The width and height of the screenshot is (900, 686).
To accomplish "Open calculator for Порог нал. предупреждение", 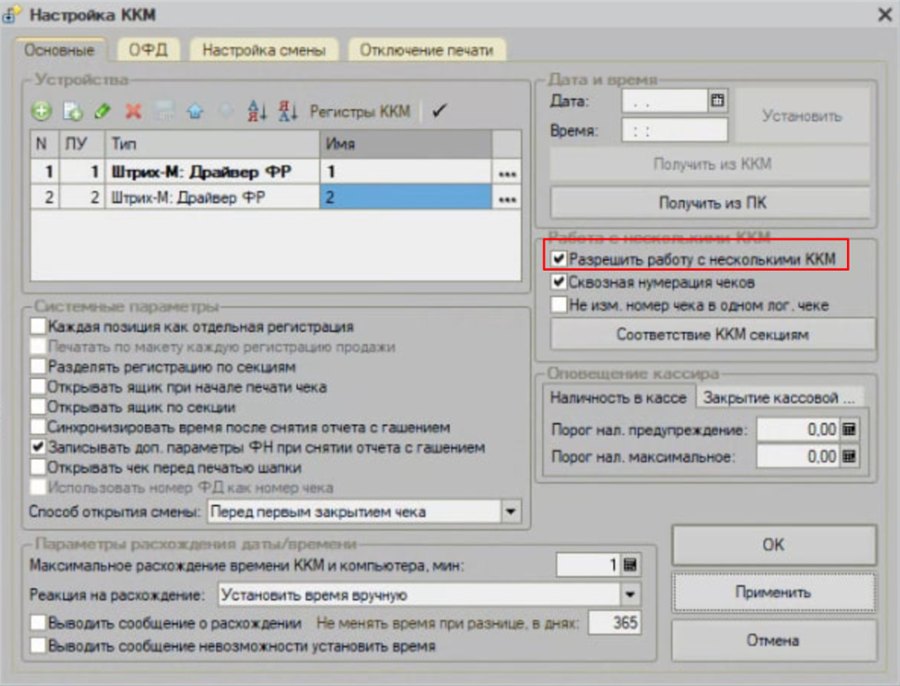I will pyautogui.click(x=849, y=429).
